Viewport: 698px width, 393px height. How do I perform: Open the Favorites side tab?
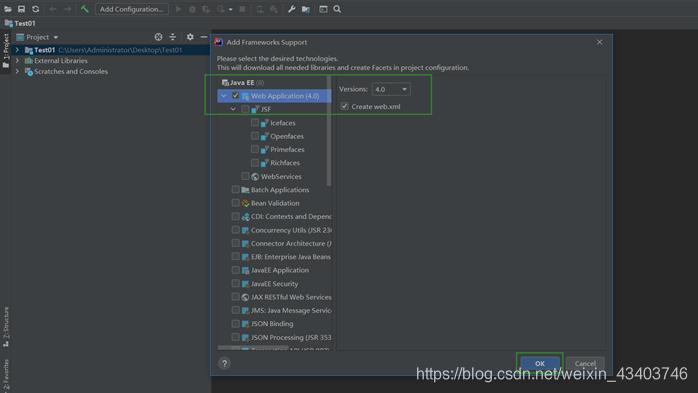[6, 375]
